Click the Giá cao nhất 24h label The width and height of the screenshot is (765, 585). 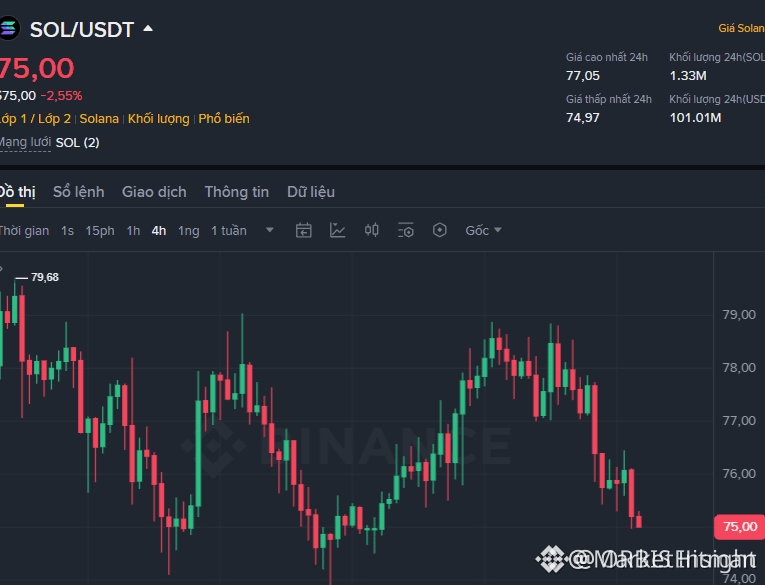pos(607,57)
